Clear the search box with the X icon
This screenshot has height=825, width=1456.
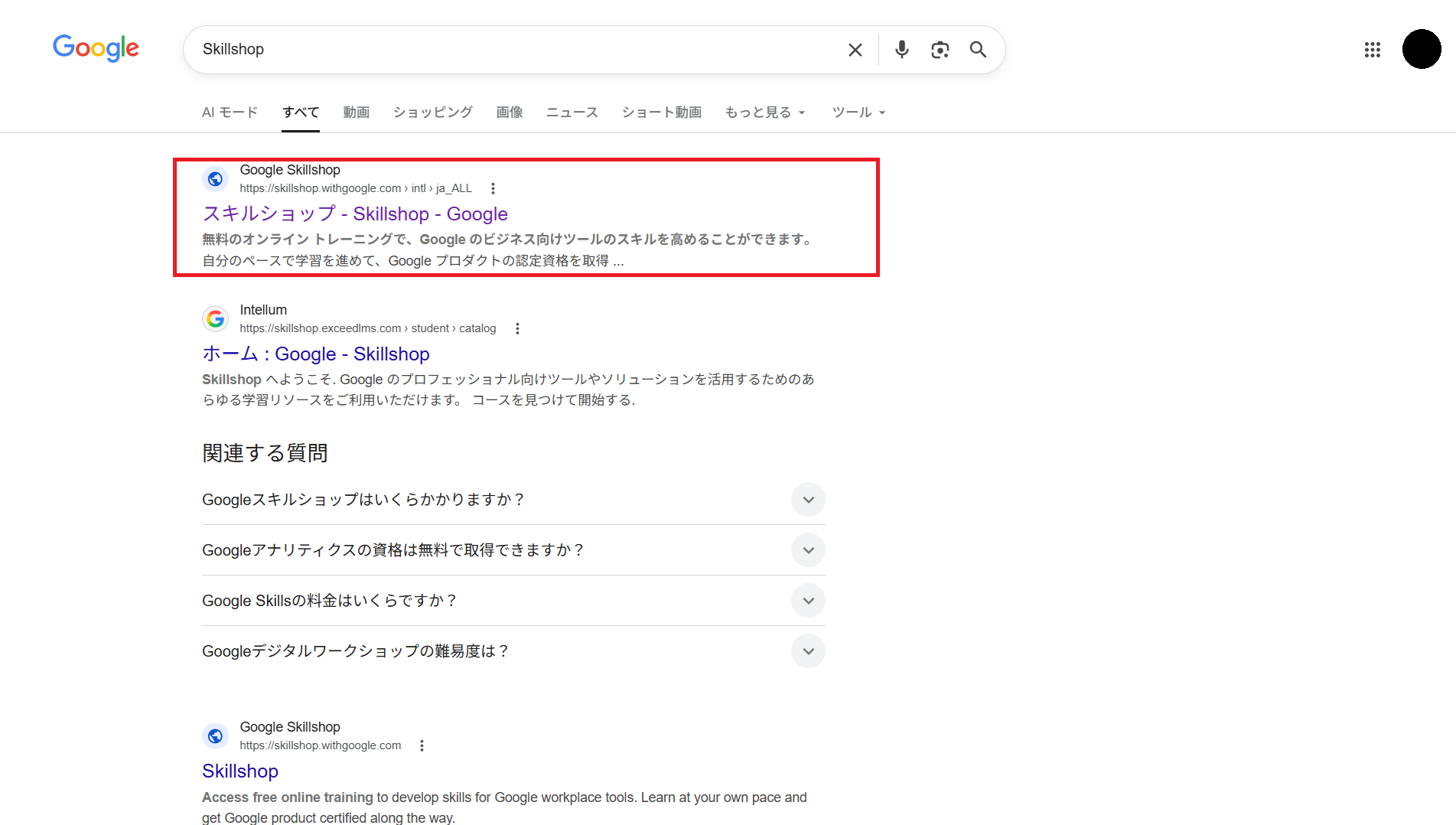point(855,50)
